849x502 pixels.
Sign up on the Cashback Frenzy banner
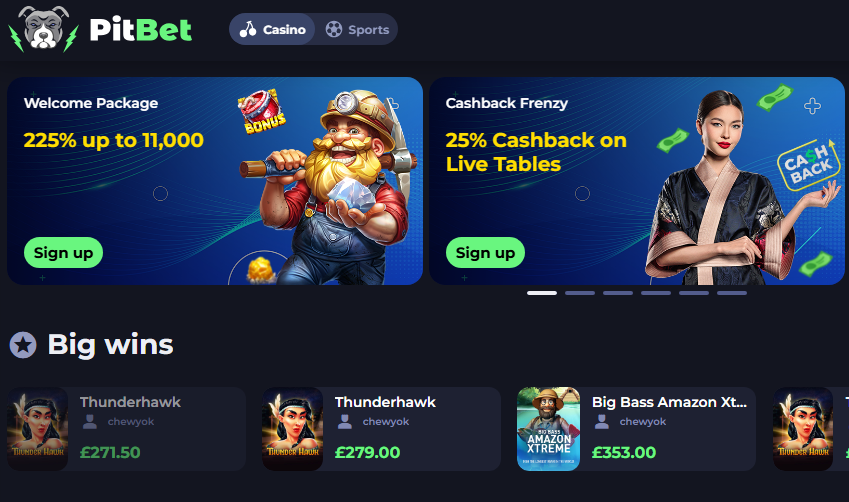click(485, 252)
